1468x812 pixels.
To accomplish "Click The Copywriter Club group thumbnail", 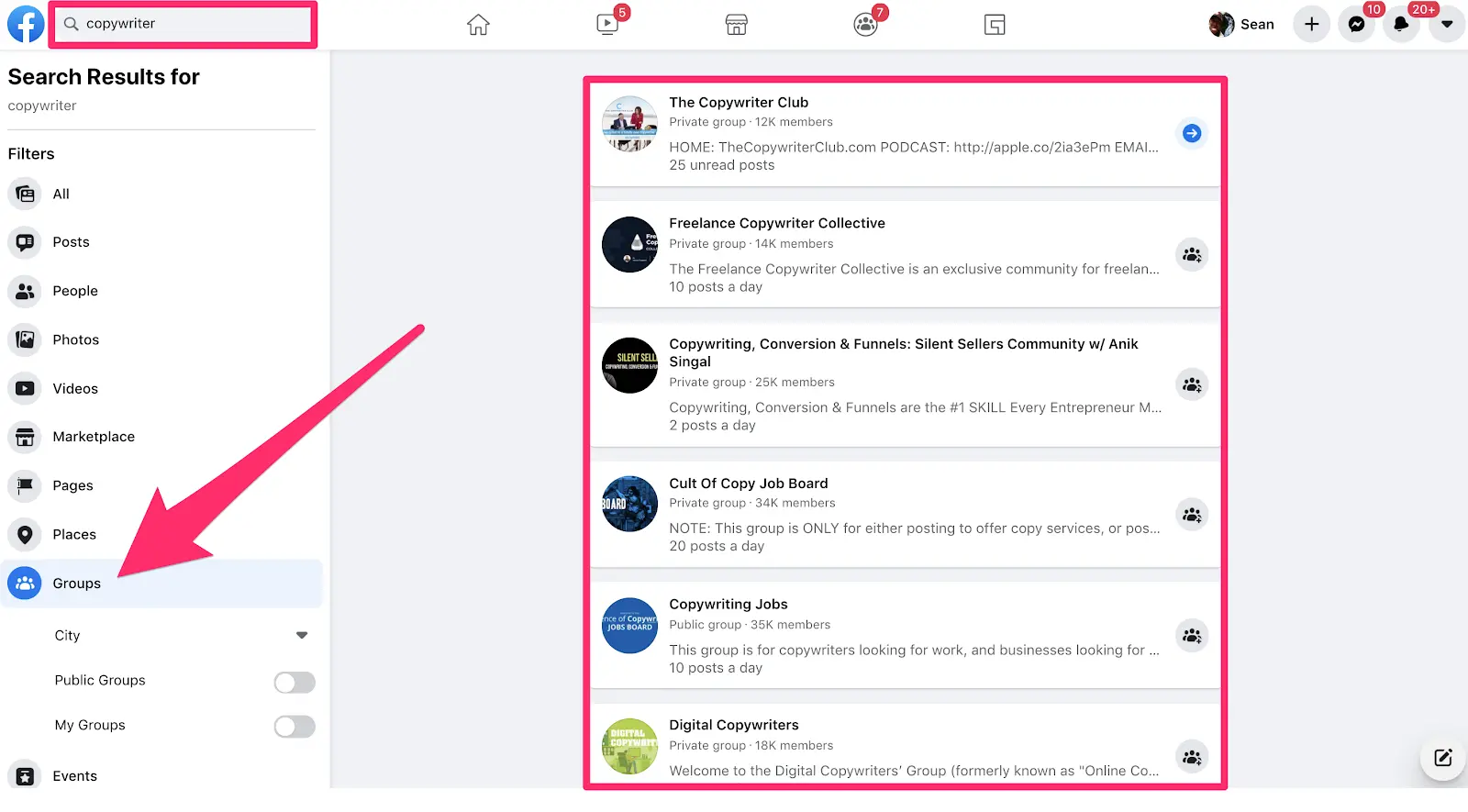I will click(x=629, y=124).
